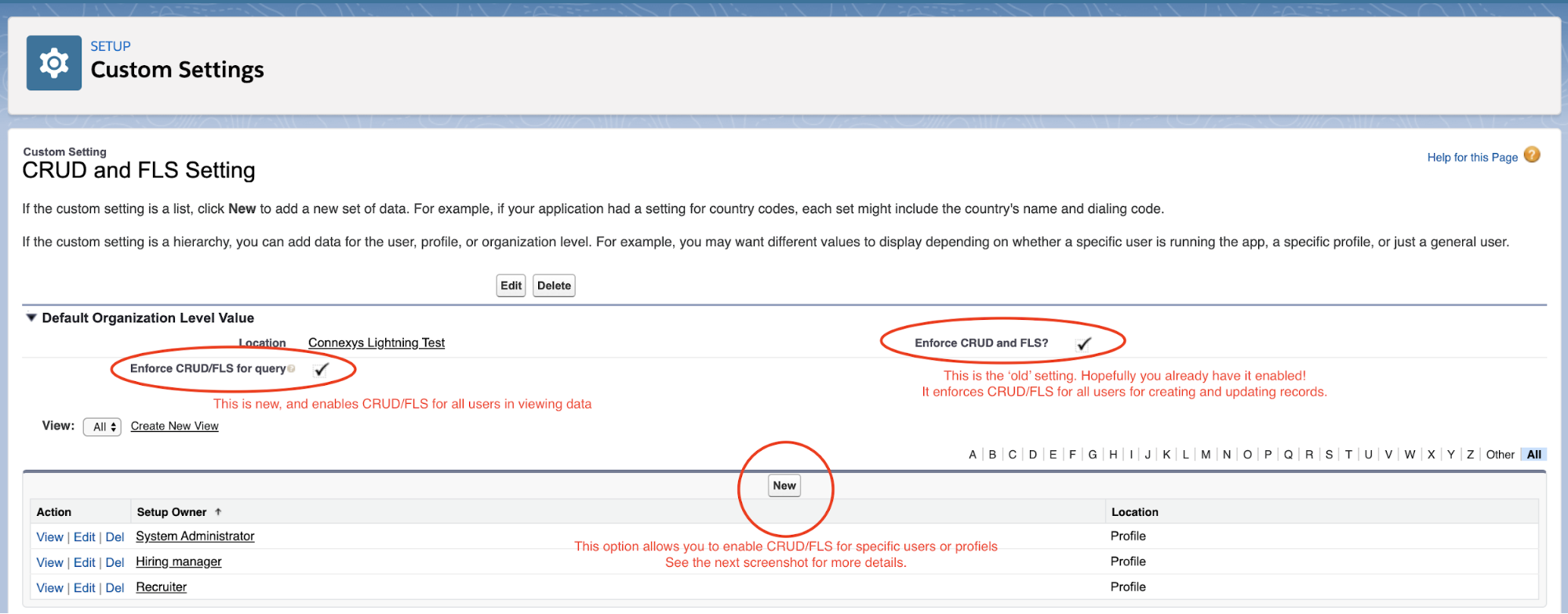
Task: Click Profile cell in System Administrator row
Action: (1128, 536)
